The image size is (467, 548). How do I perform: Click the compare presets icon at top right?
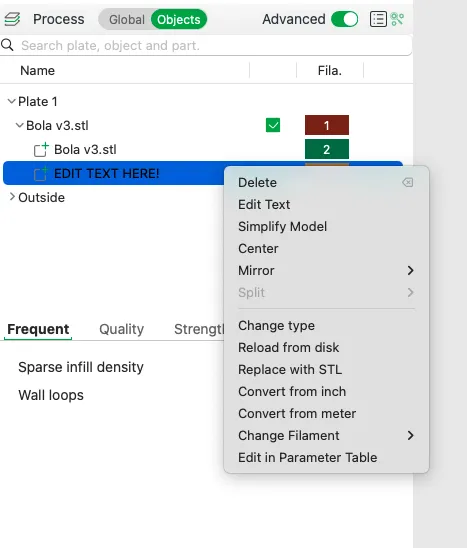[x=397, y=19]
